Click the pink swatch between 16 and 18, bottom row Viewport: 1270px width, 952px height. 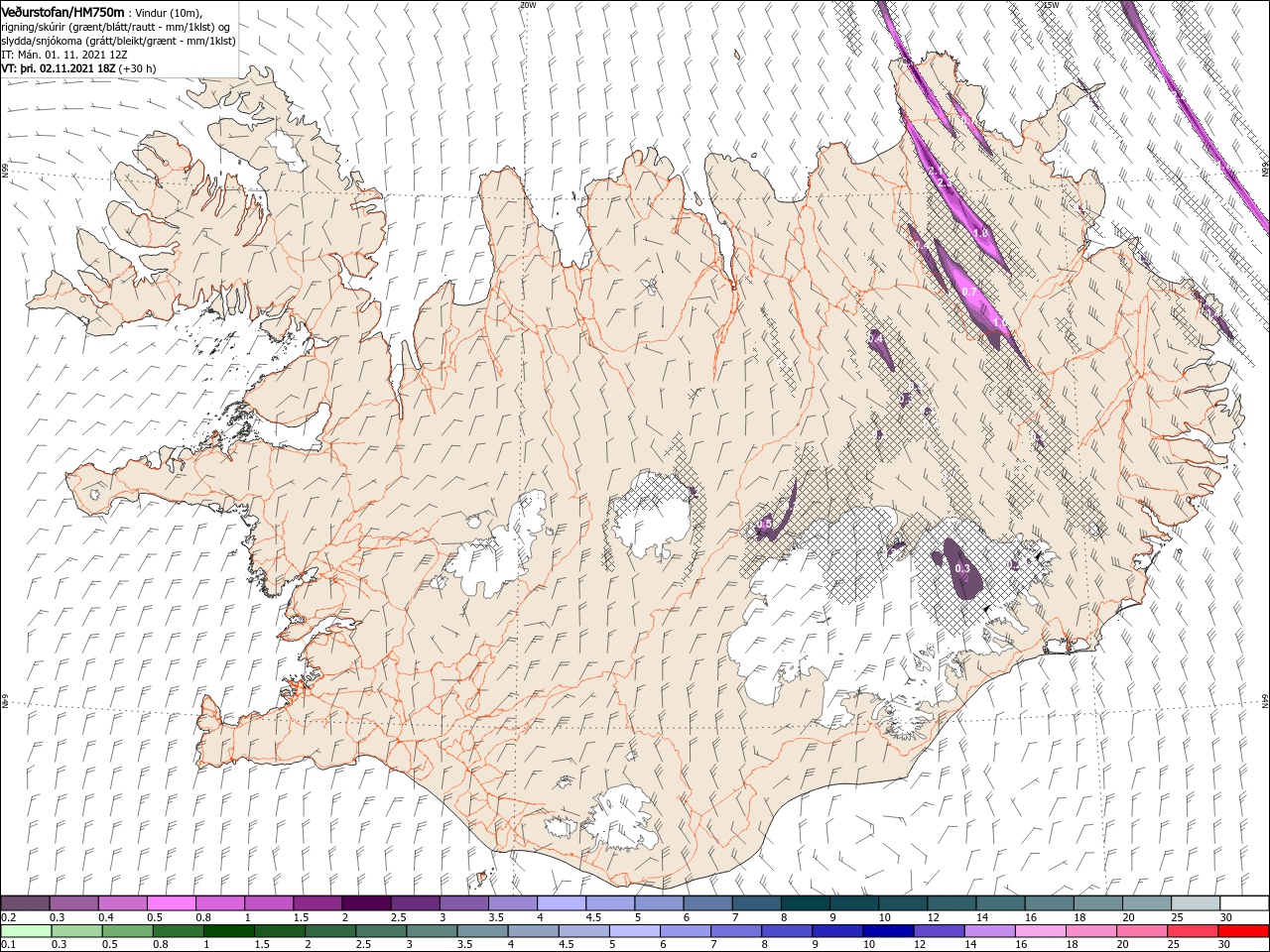[1042, 931]
